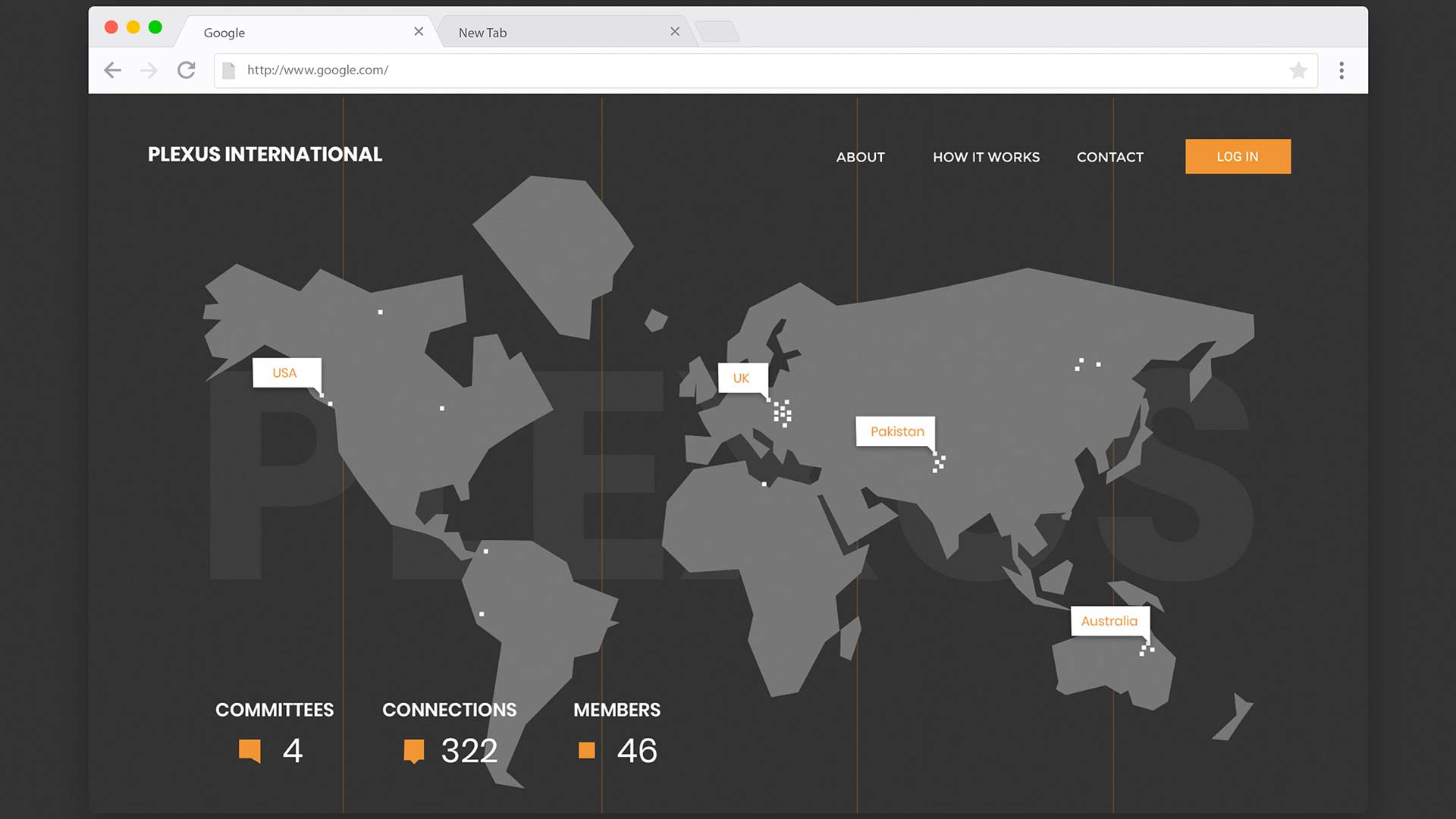The width and height of the screenshot is (1456, 819).
Task: Click the browser forward arrow
Action: tap(149, 71)
